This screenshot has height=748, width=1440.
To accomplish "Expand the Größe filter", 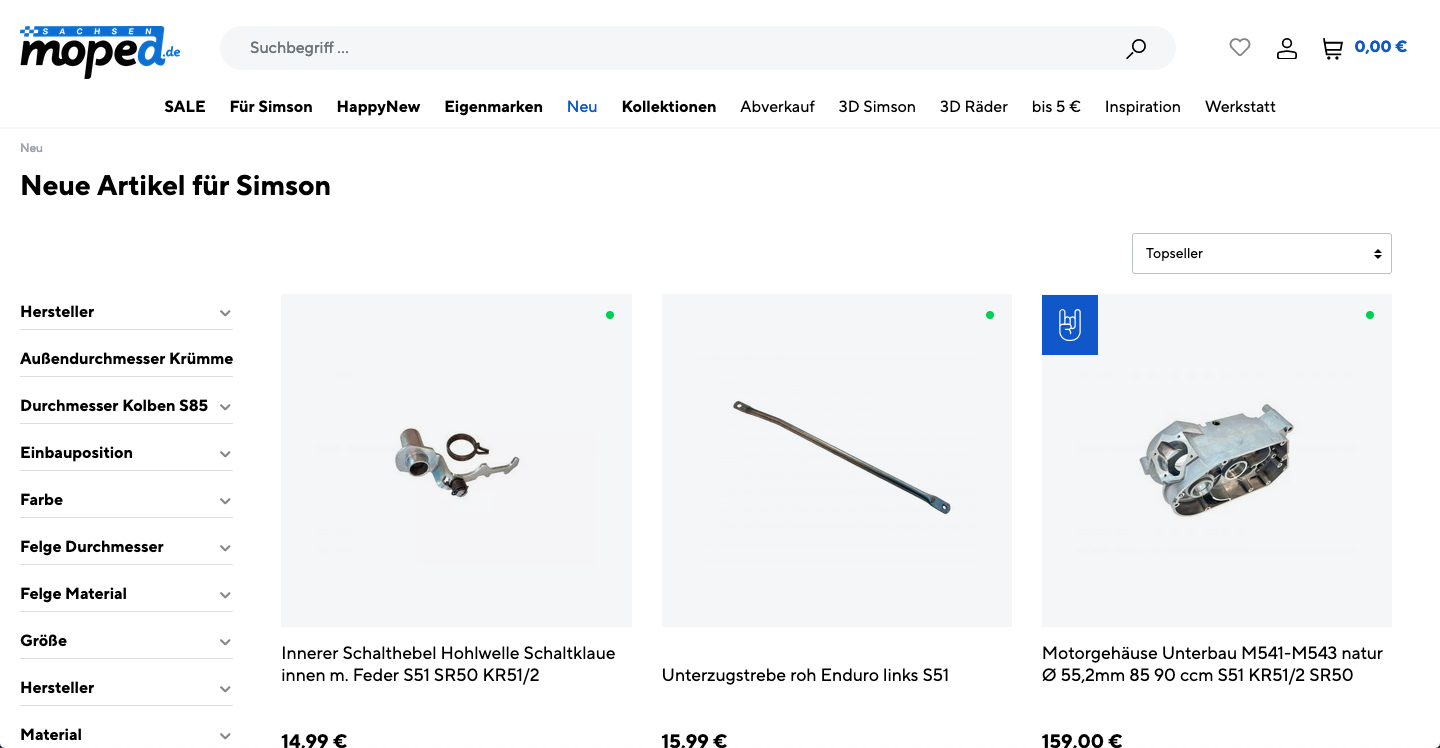I will 126,641.
